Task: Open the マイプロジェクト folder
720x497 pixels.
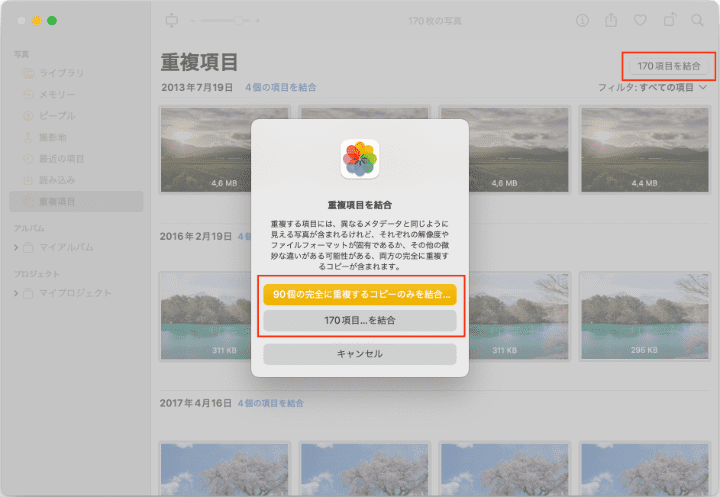Action: point(67,293)
